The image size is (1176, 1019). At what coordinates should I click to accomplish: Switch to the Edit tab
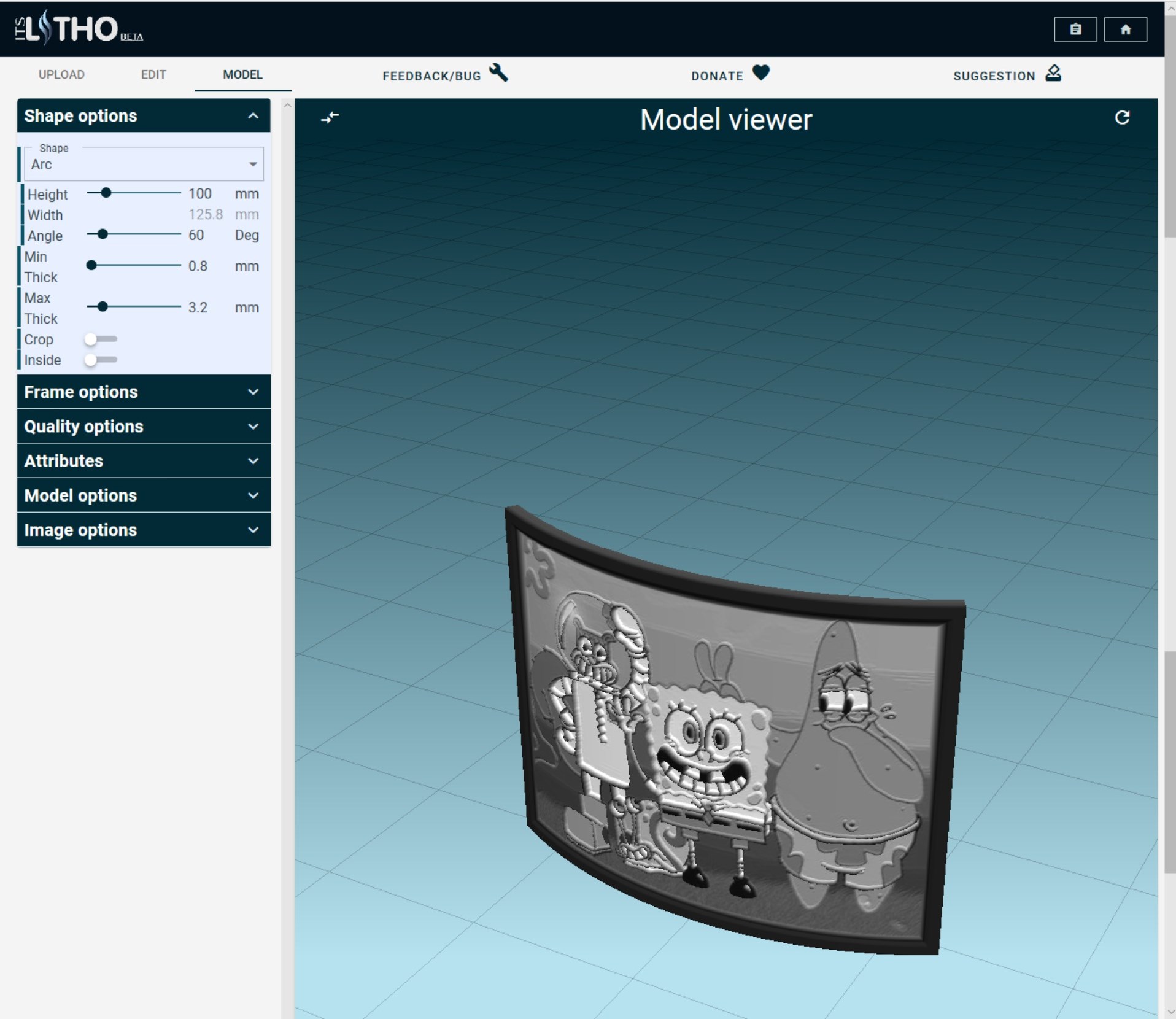coord(153,74)
